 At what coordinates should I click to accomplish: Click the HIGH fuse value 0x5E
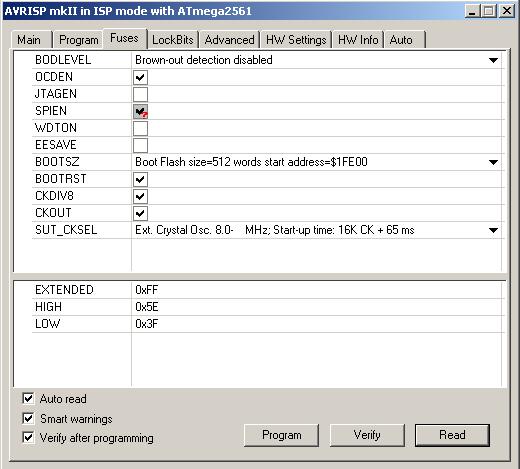(x=147, y=307)
